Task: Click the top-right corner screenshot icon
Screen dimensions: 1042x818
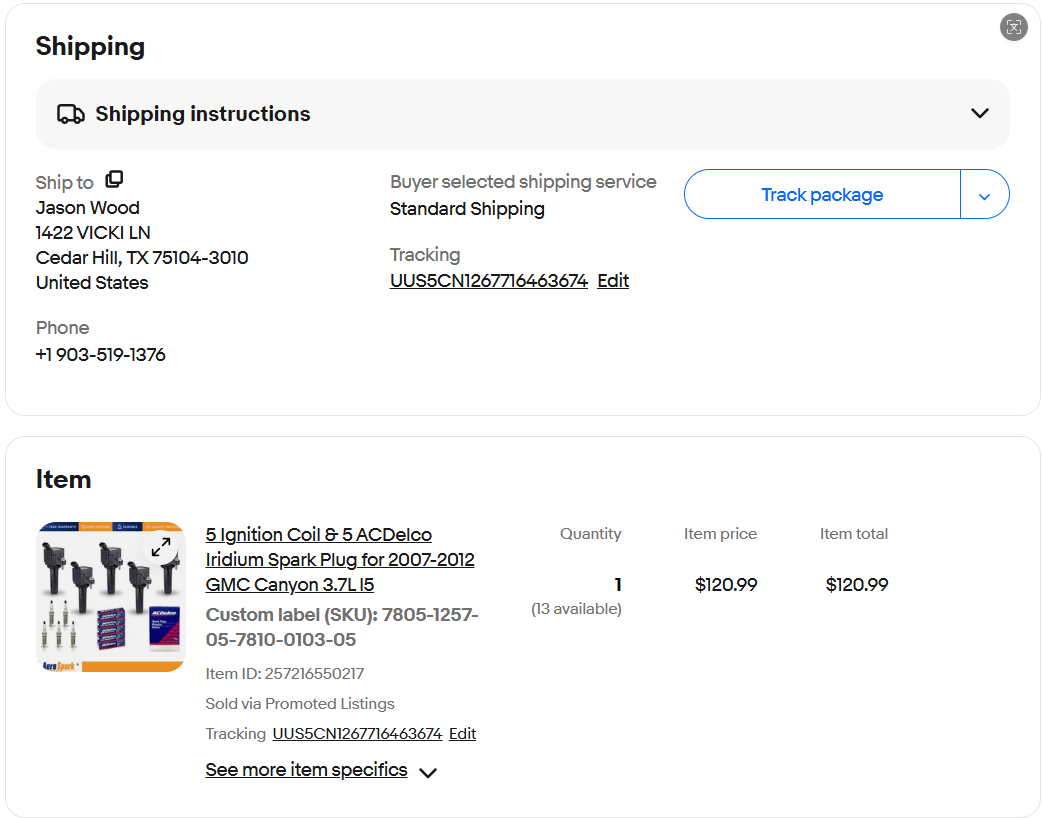Action: (x=1013, y=27)
